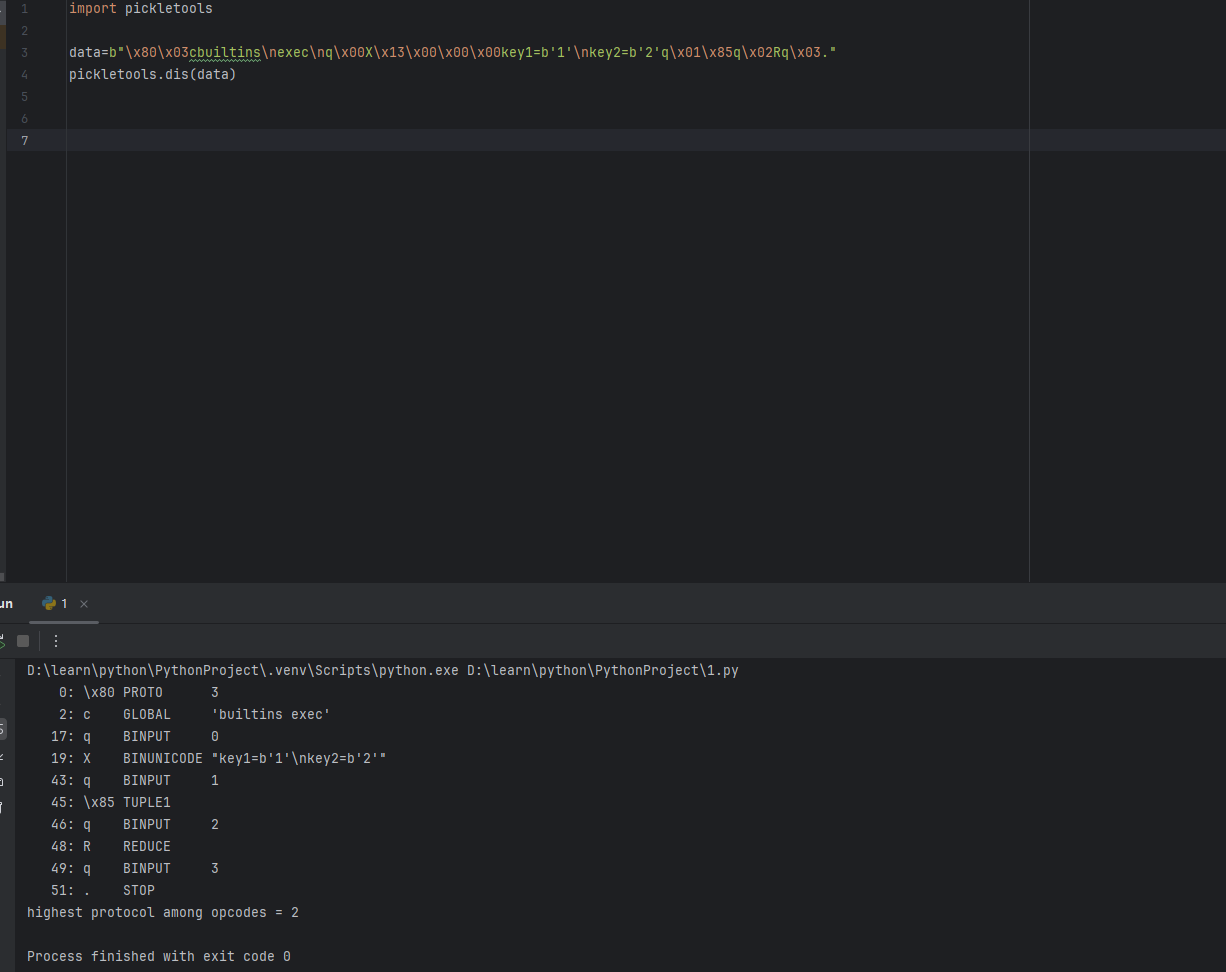
Task: Click the STOP output row
Action: (x=103, y=890)
